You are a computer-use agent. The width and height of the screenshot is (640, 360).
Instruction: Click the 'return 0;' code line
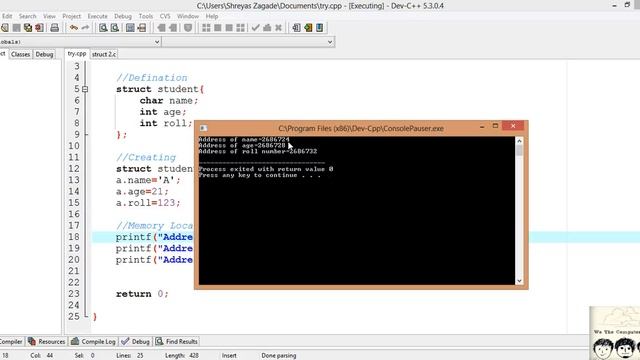click(142, 294)
